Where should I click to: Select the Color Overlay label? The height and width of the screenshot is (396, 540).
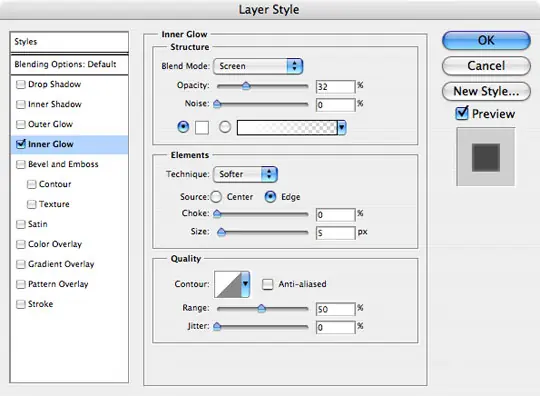click(x=55, y=244)
